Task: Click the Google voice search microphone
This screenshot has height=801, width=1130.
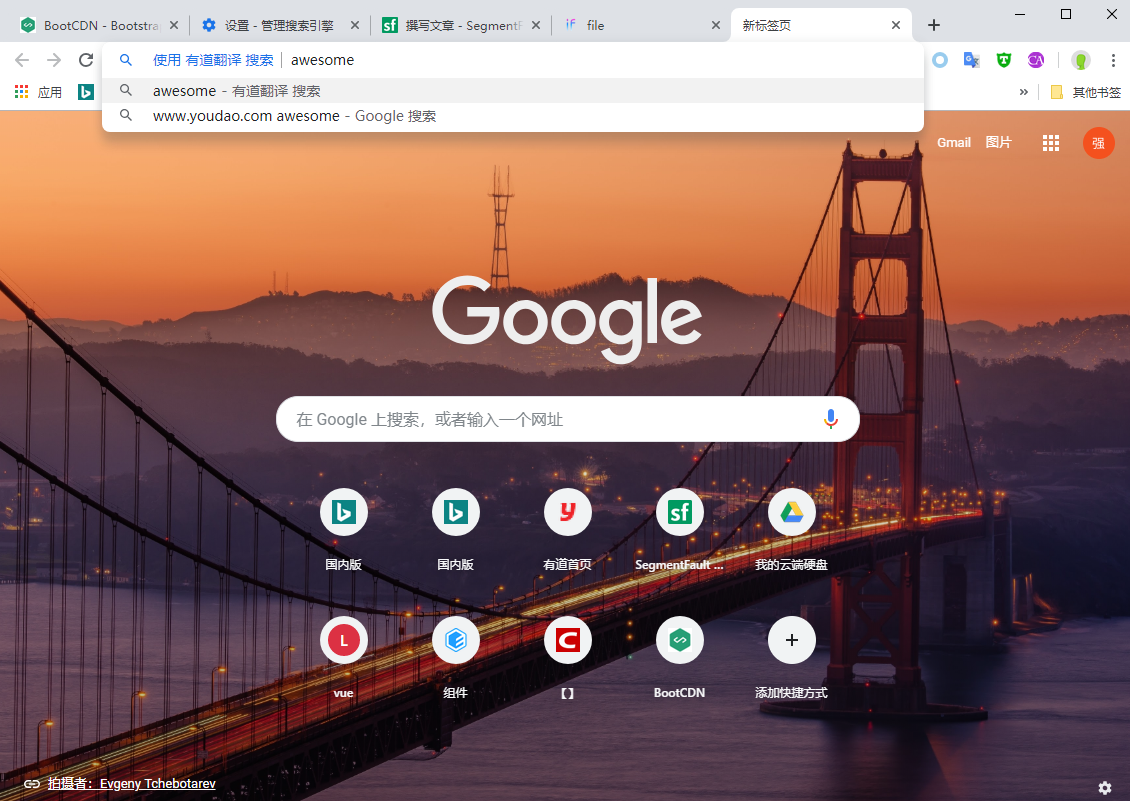Action: point(830,419)
